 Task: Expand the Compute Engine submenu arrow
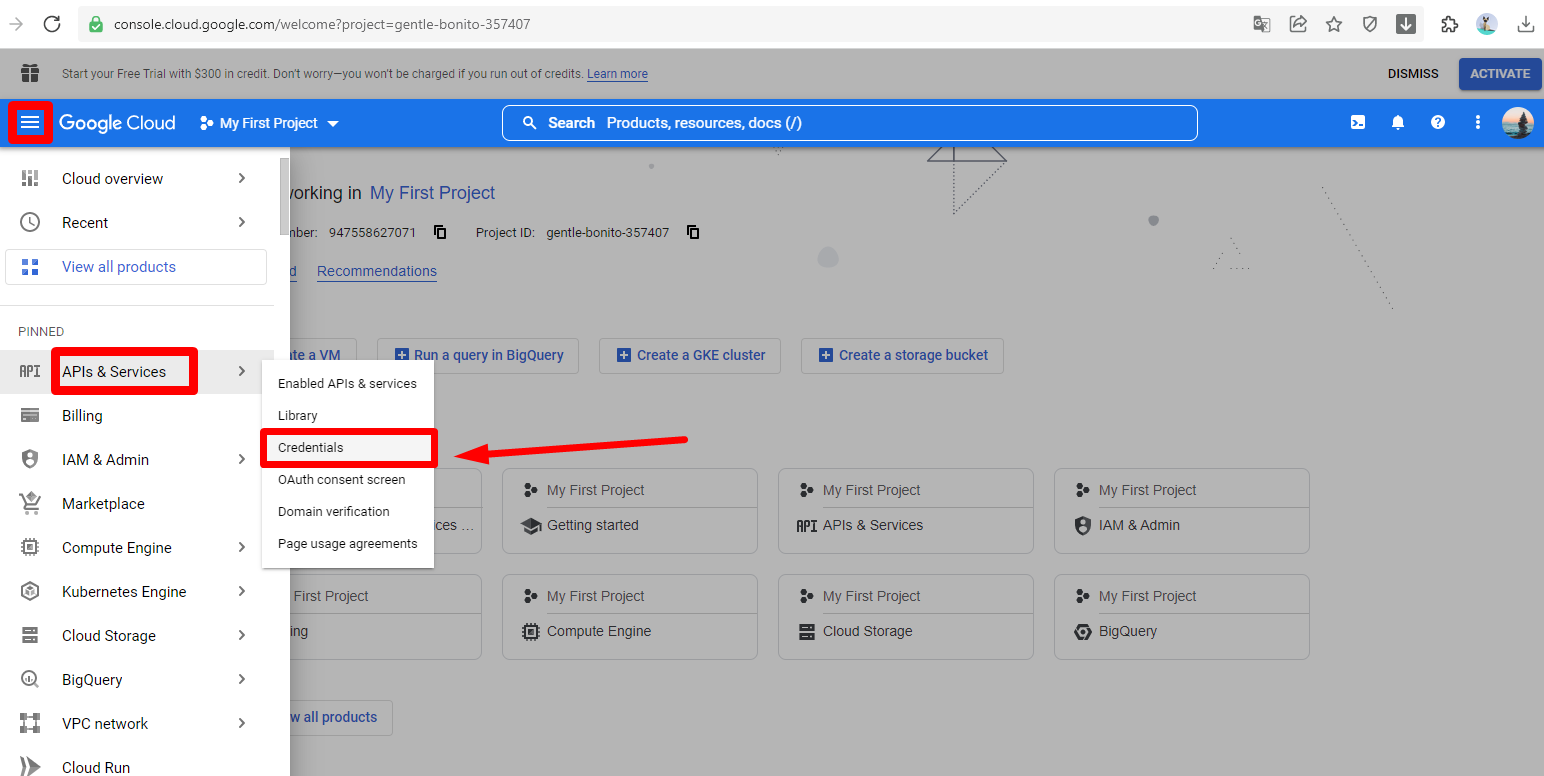242,547
